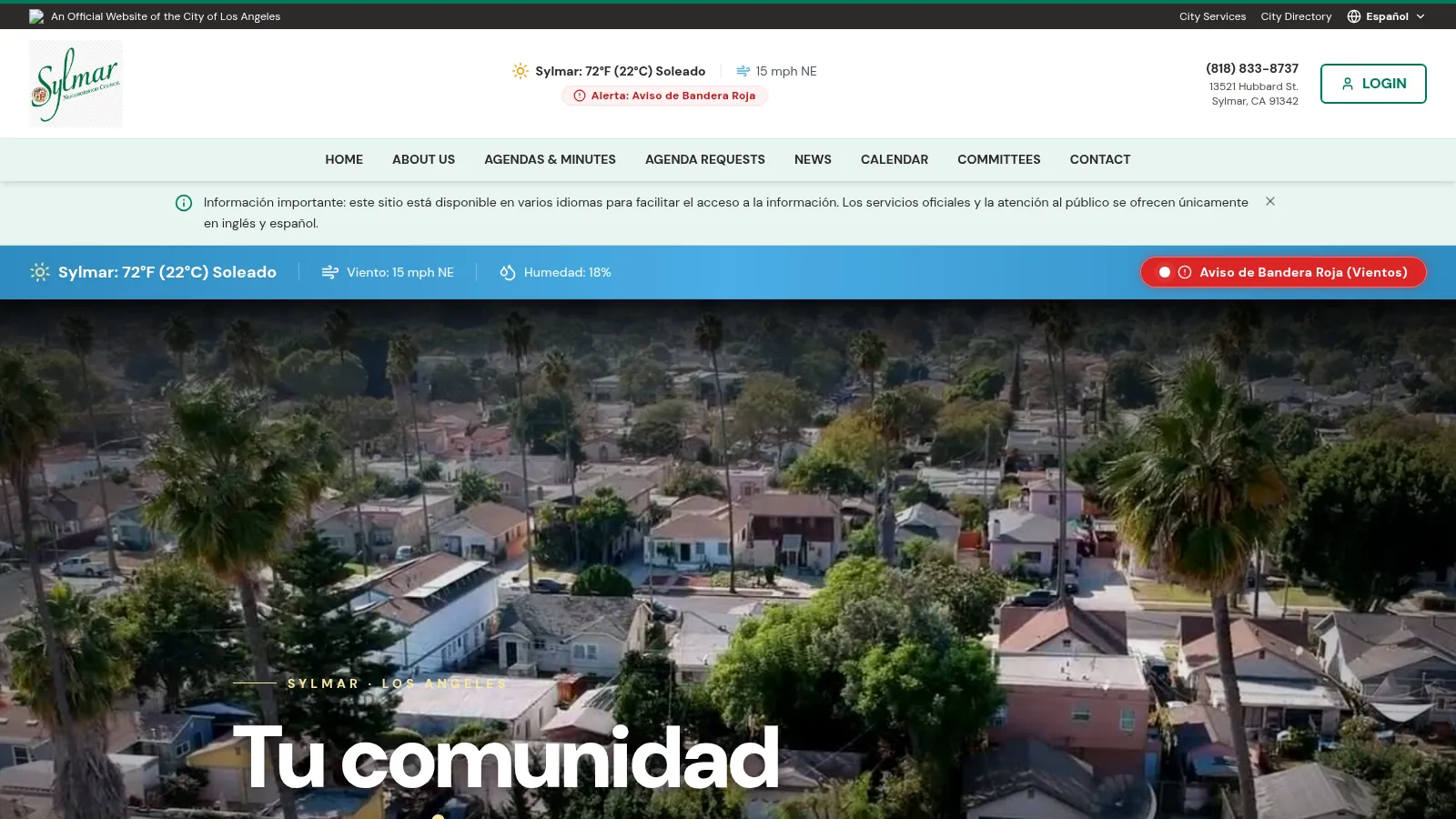Screen dimensions: 1456x819
Task: Click the Sylmar: 72°F (22°C) Soleado header text
Action: pyautogui.click(x=620, y=71)
